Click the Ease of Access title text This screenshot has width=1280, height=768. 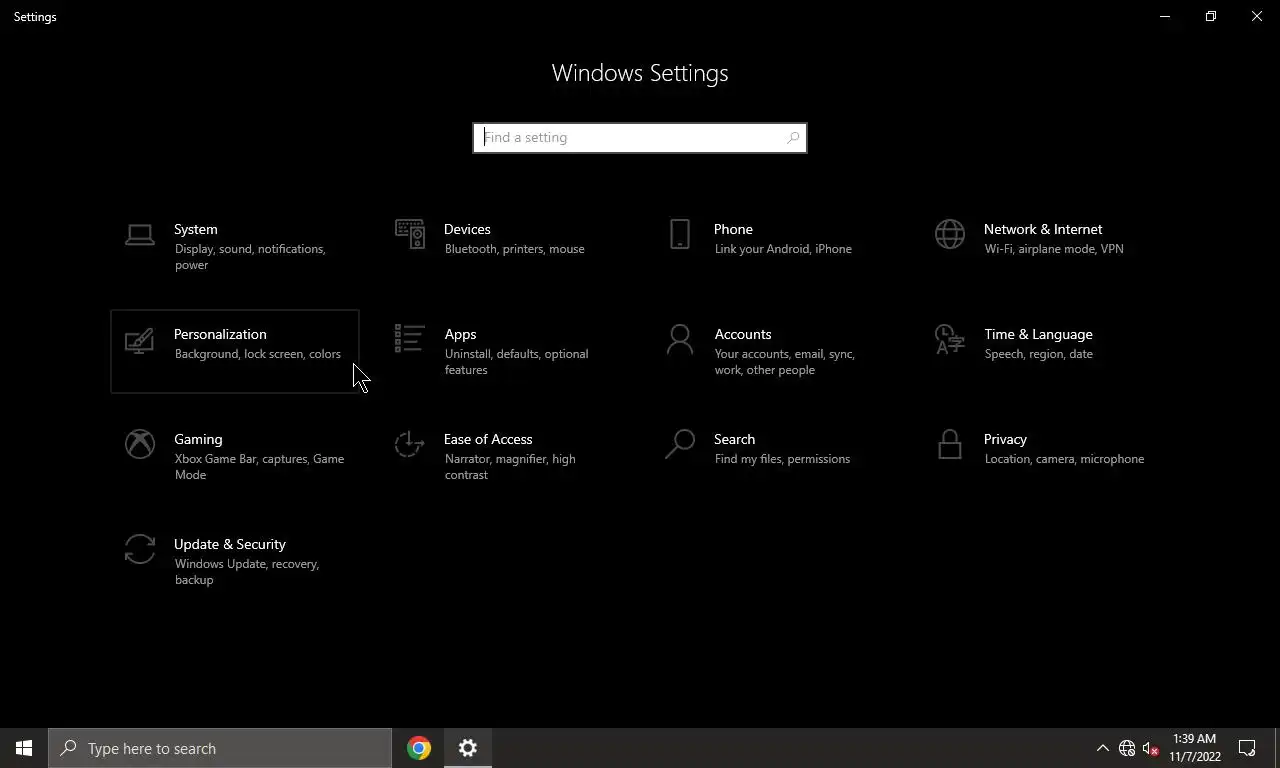pos(488,439)
